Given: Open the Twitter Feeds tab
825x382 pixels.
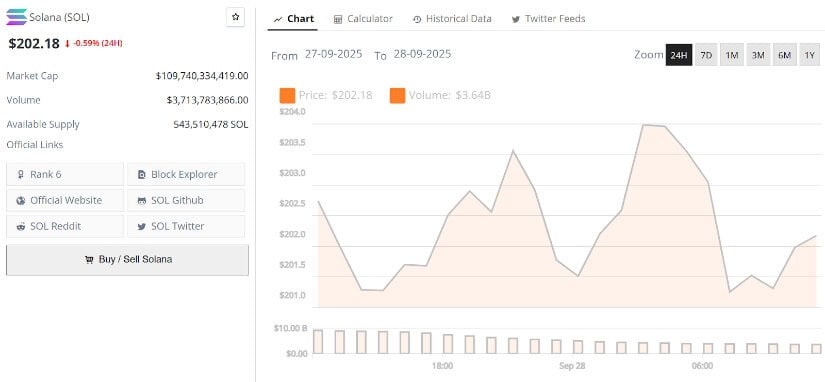Looking at the screenshot, I should click(x=548, y=19).
